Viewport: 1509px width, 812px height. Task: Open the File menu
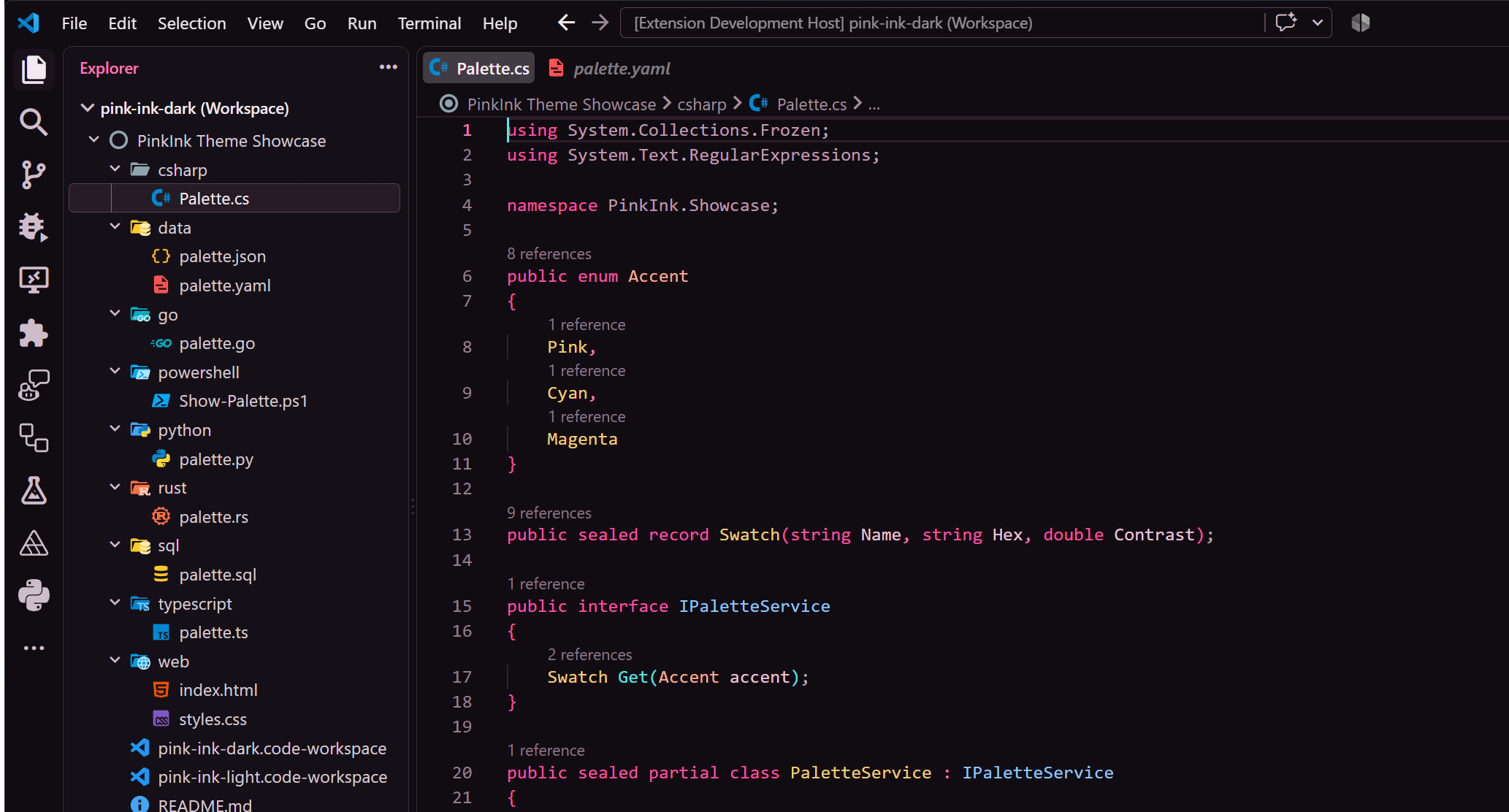click(75, 23)
